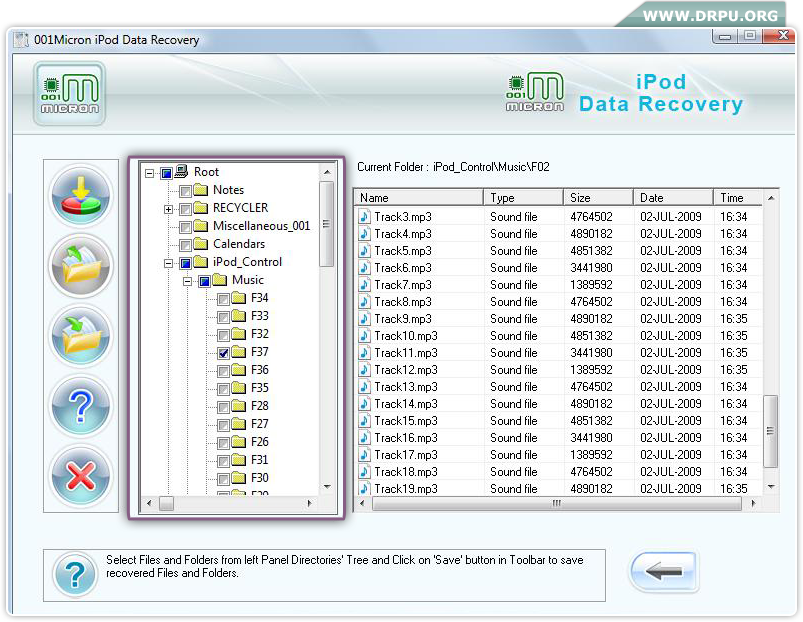Click the red X exit icon in toolbar
Screen dimensions: 803x622
(81, 476)
